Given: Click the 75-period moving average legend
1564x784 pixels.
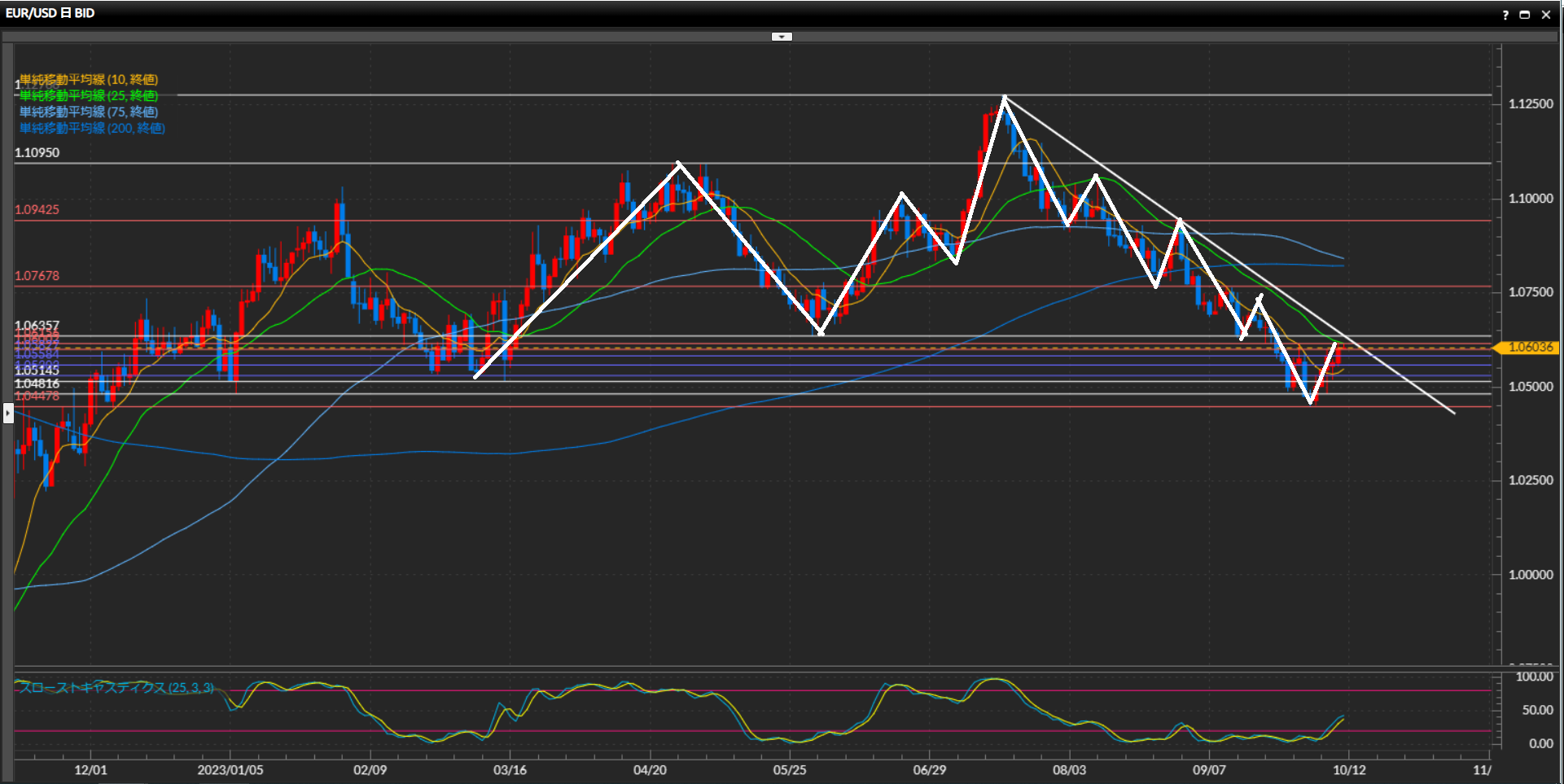Looking at the screenshot, I should click(89, 112).
